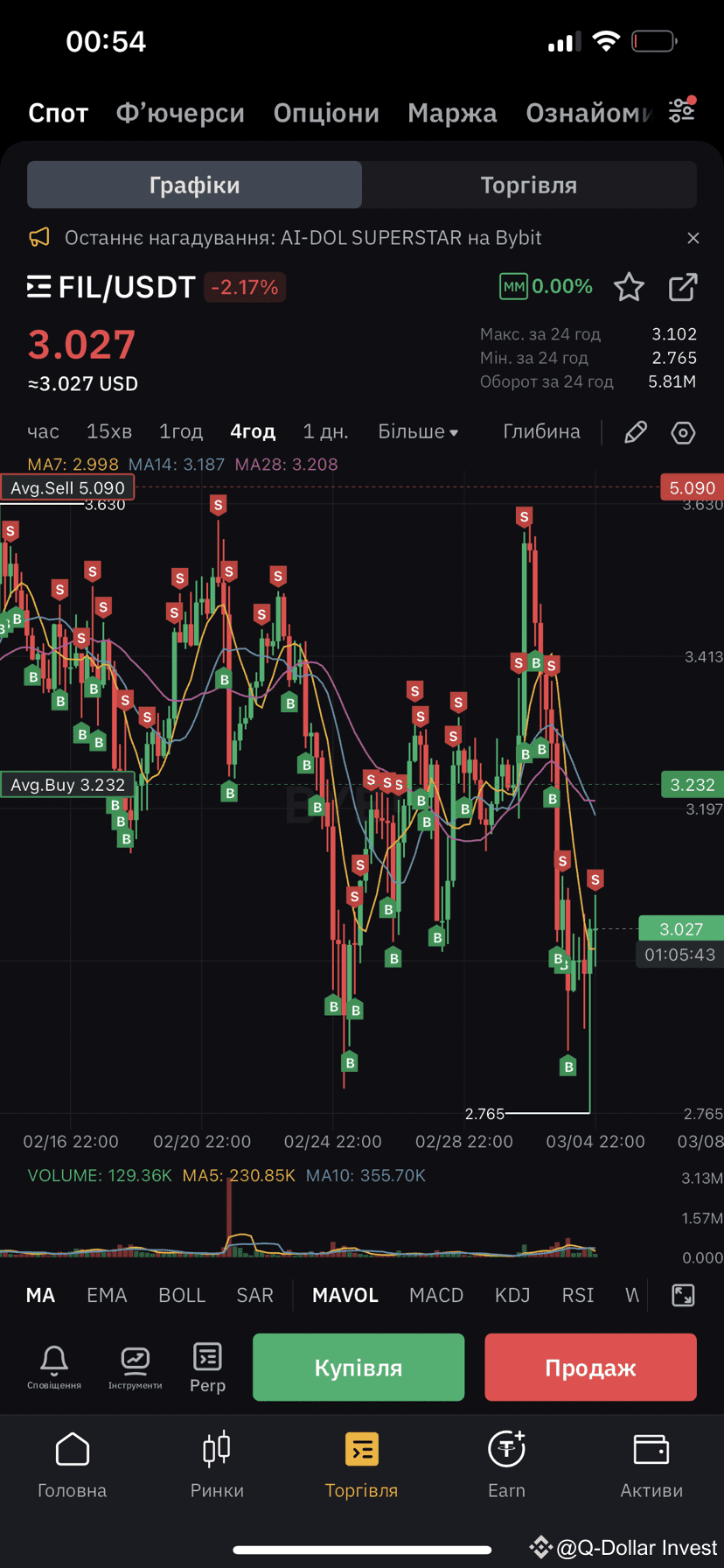Viewport: 724px width, 1568px height.
Task: Select the 1год timeframe
Action: [x=181, y=431]
